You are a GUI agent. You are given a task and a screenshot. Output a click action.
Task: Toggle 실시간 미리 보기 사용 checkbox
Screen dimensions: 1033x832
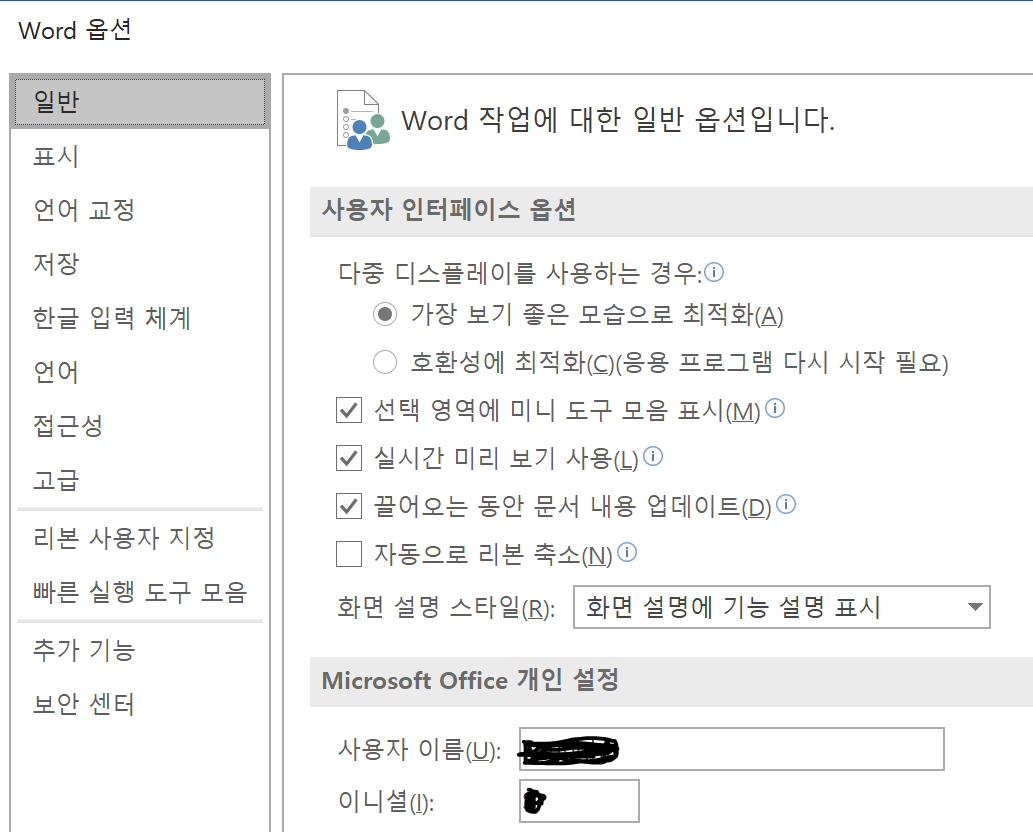pyautogui.click(x=349, y=458)
